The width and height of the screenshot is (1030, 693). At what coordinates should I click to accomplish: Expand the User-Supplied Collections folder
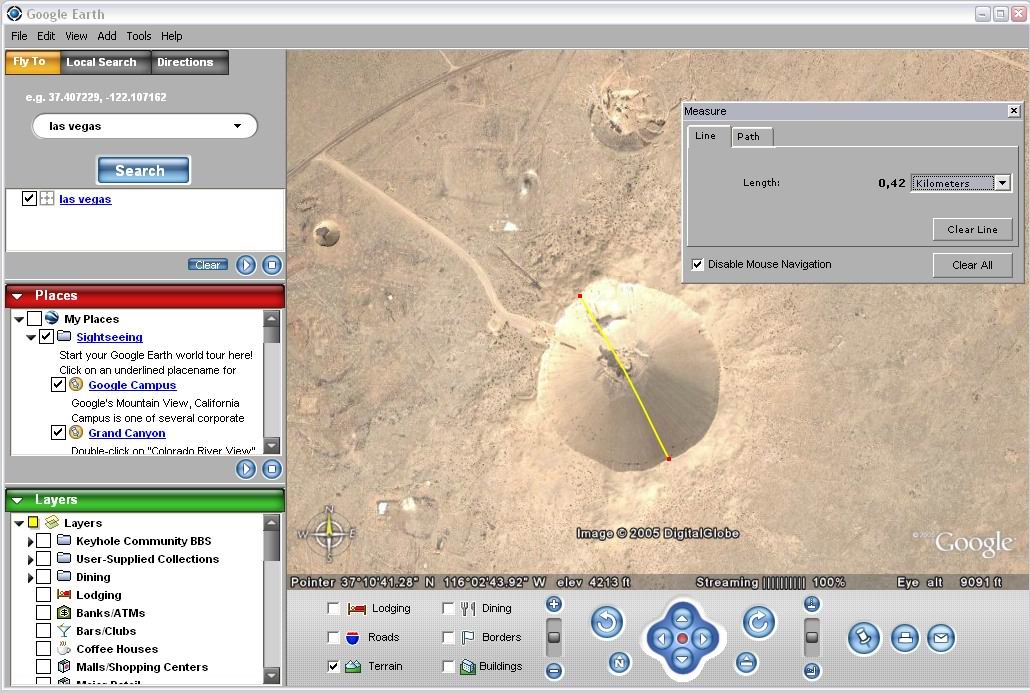(30, 560)
